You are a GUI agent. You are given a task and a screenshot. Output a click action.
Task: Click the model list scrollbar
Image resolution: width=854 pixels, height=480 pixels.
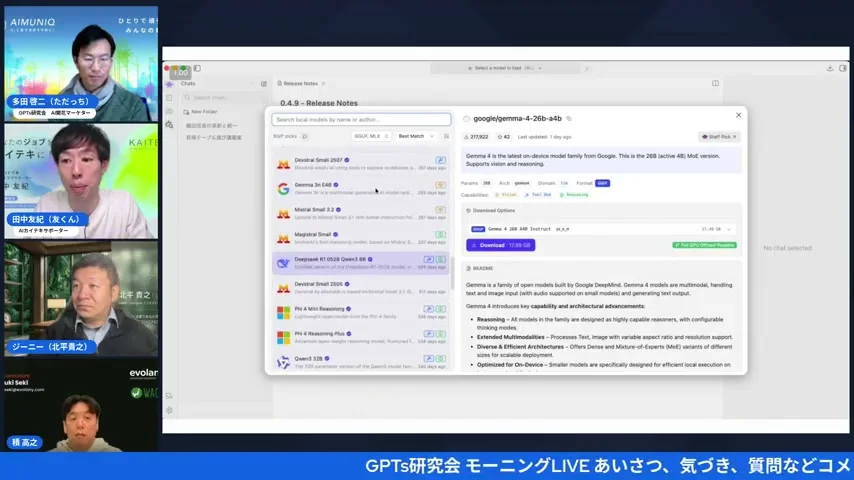pyautogui.click(x=452, y=272)
